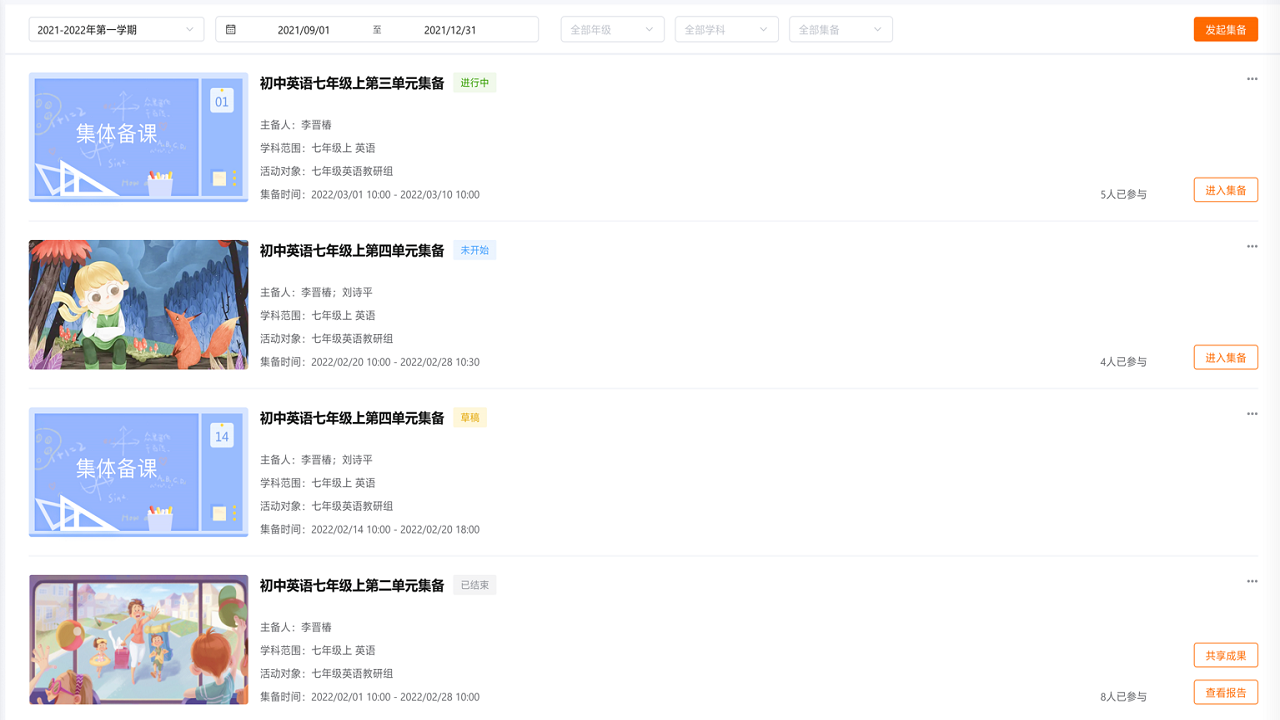Click 进入集备 on 第三单元集备 card
This screenshot has width=1280, height=720.
tap(1225, 189)
